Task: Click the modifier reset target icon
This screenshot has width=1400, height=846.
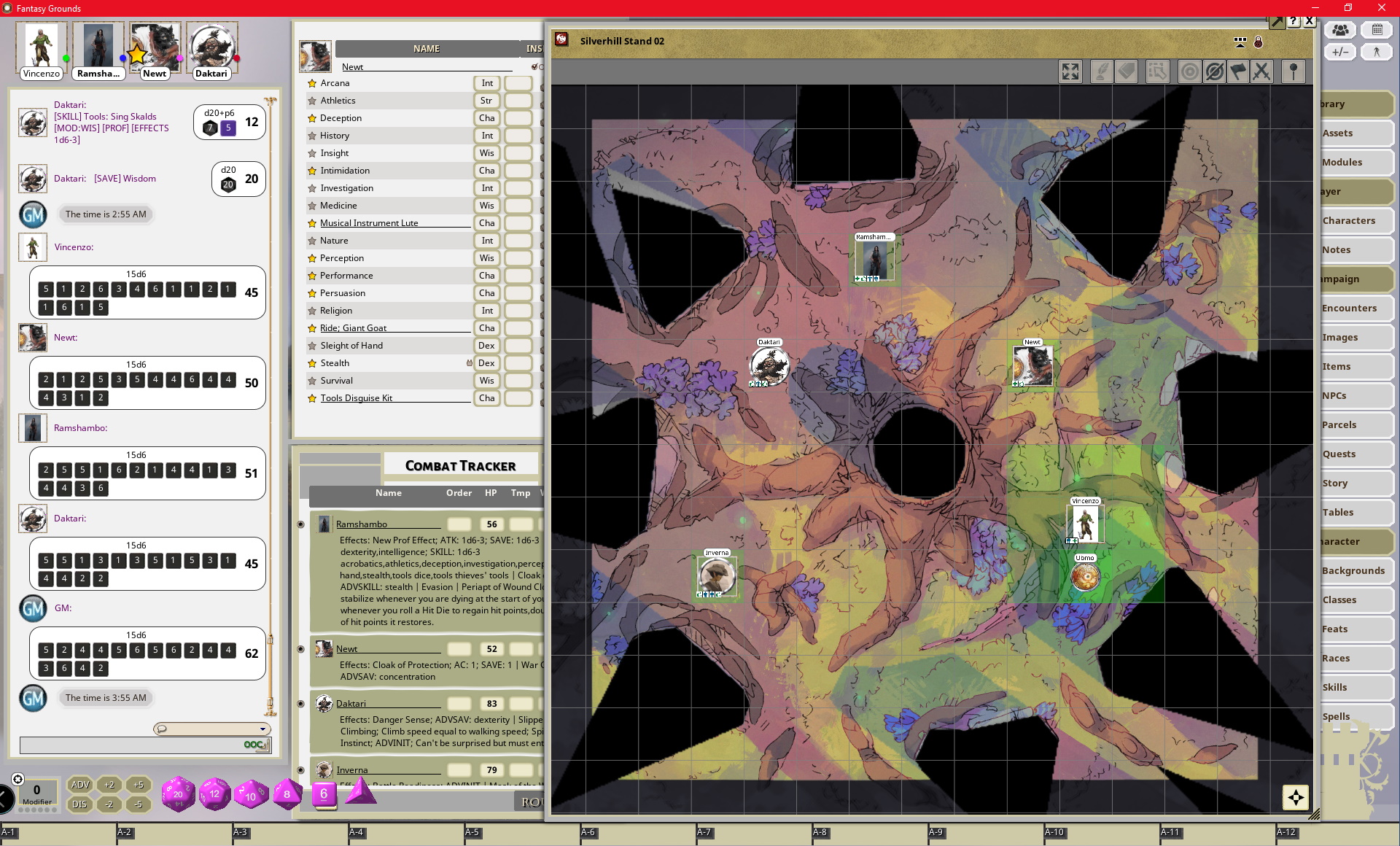Action: [18, 779]
